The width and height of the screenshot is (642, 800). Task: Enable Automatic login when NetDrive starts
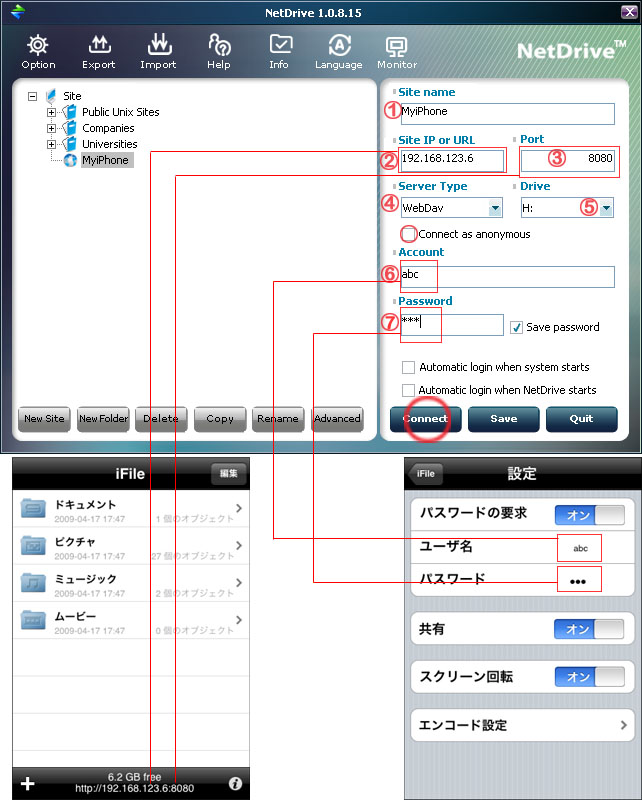408,390
